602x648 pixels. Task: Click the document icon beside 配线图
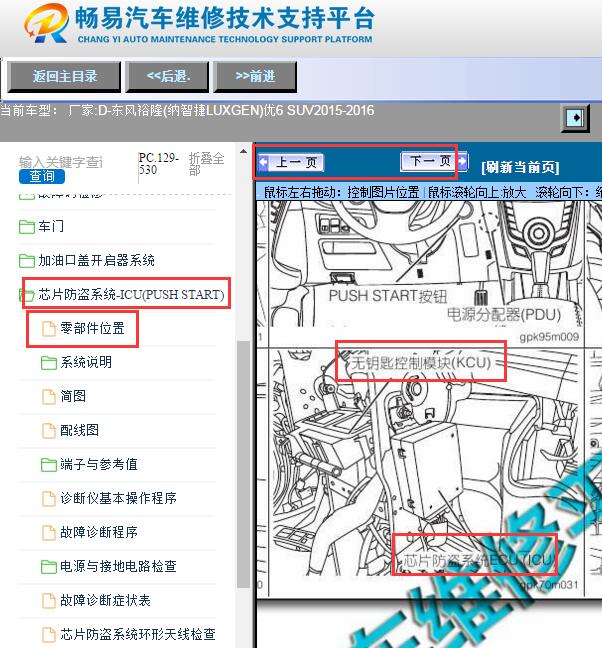click(49, 431)
